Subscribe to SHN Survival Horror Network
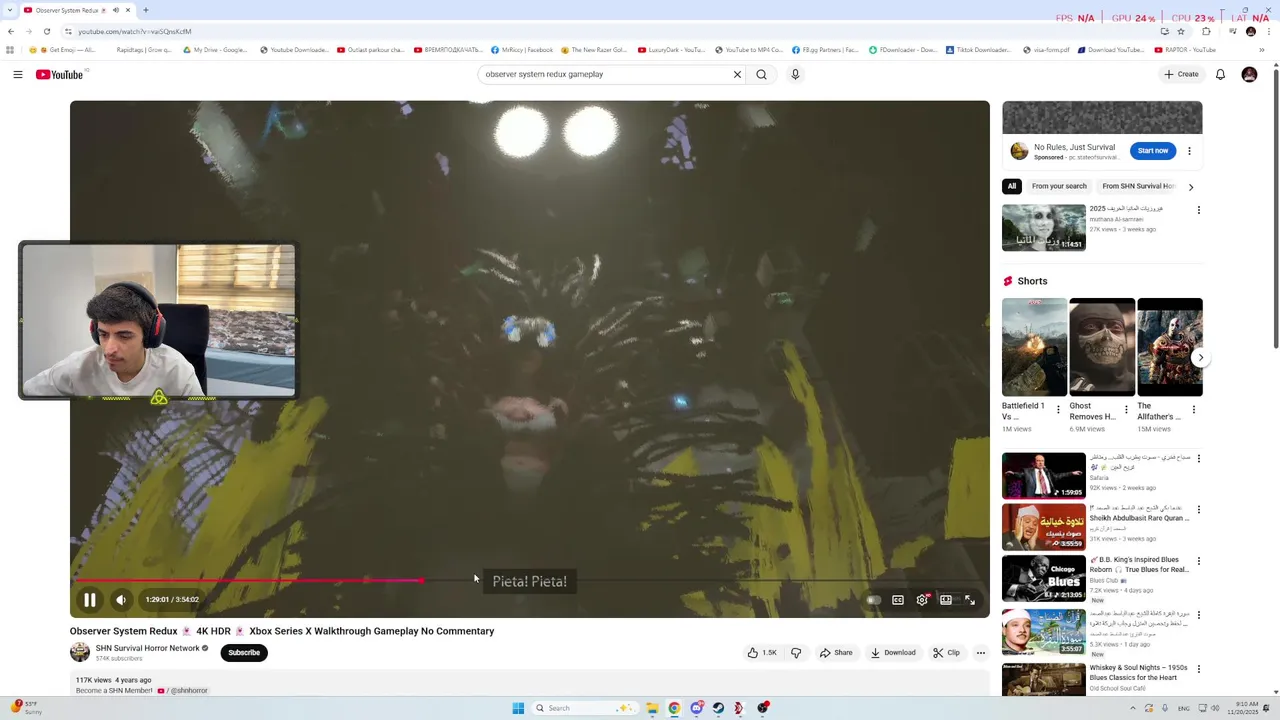 (244, 653)
